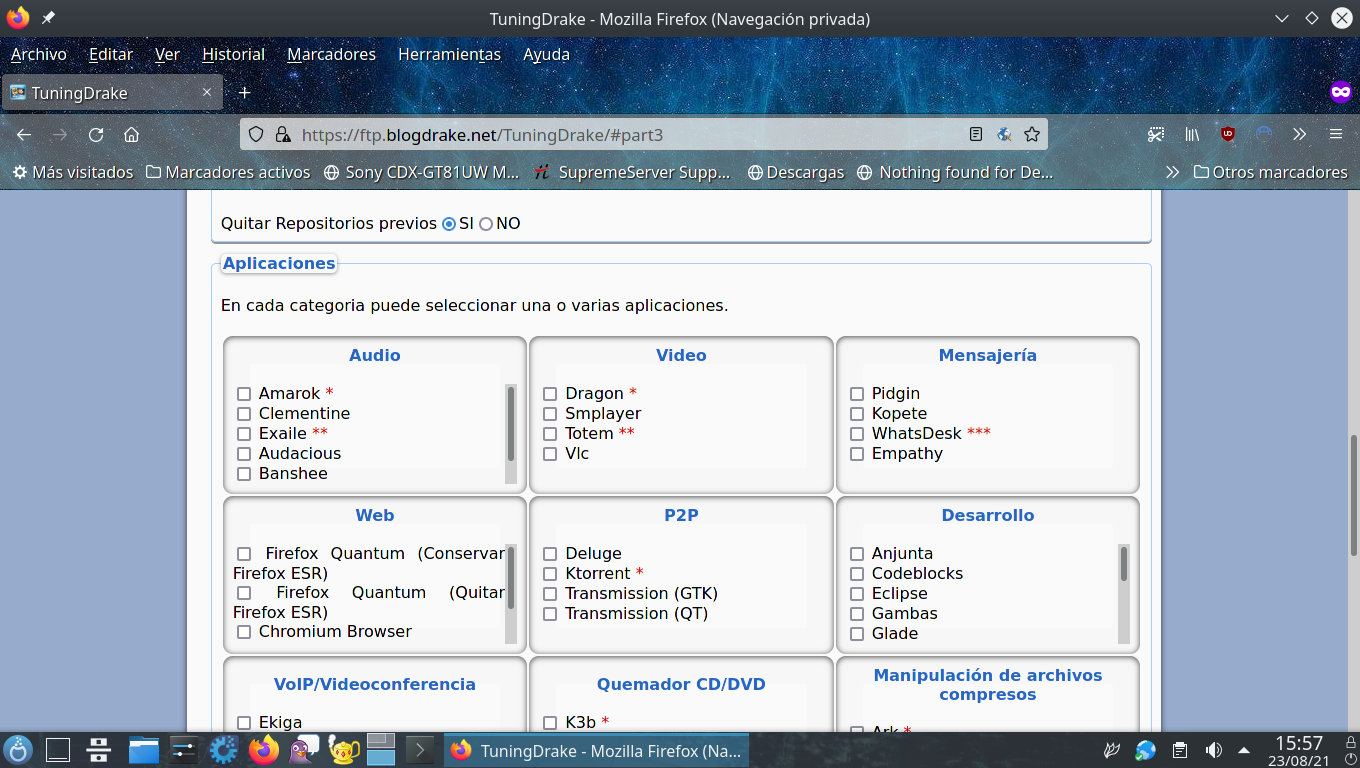Launch system settings sliders icon in taskbar
Image resolution: width=1360 pixels, height=768 pixels.
tap(184, 750)
